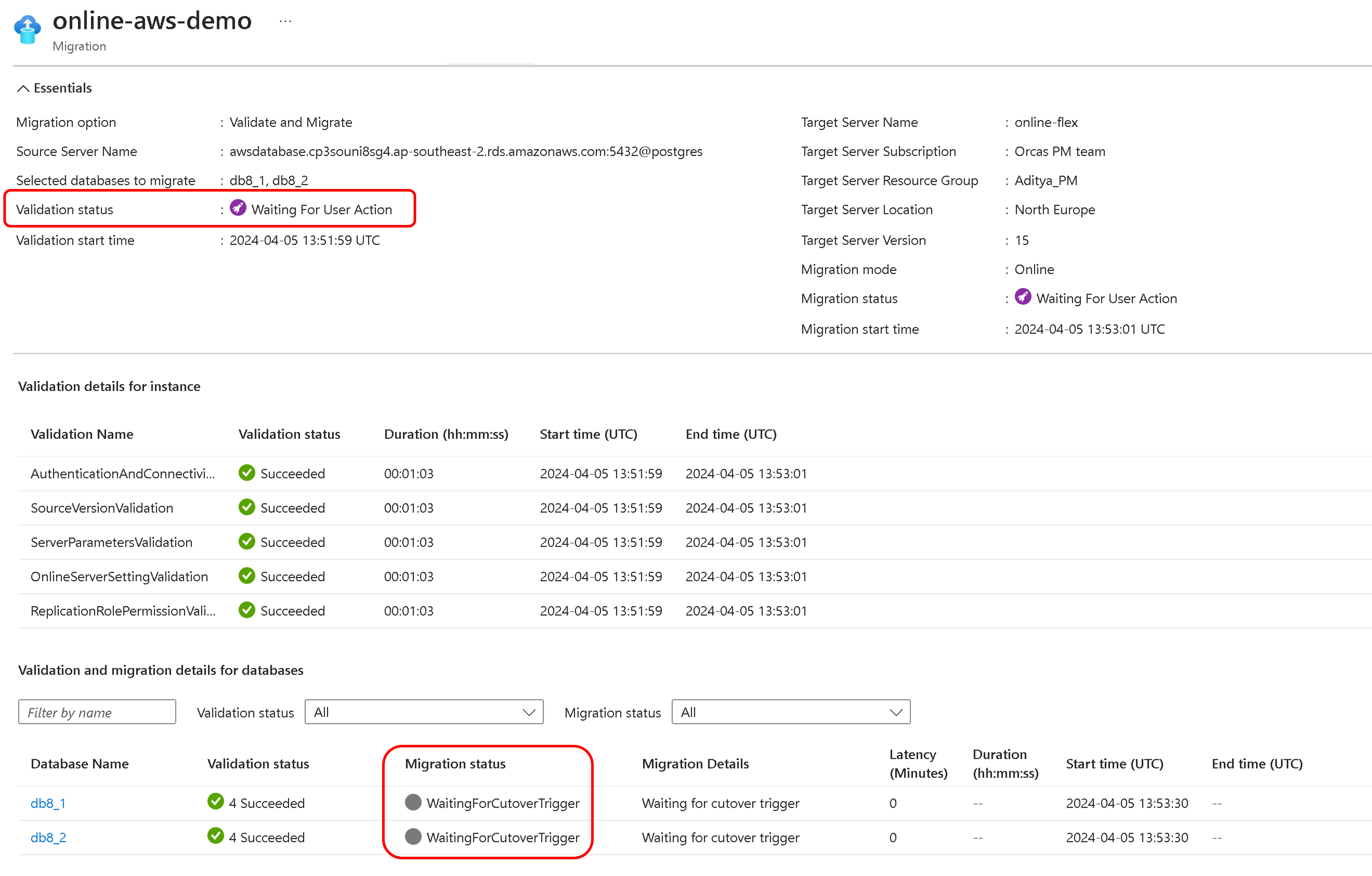Click the End time (UTC) header in instance table
The image size is (1372, 876).
731,434
